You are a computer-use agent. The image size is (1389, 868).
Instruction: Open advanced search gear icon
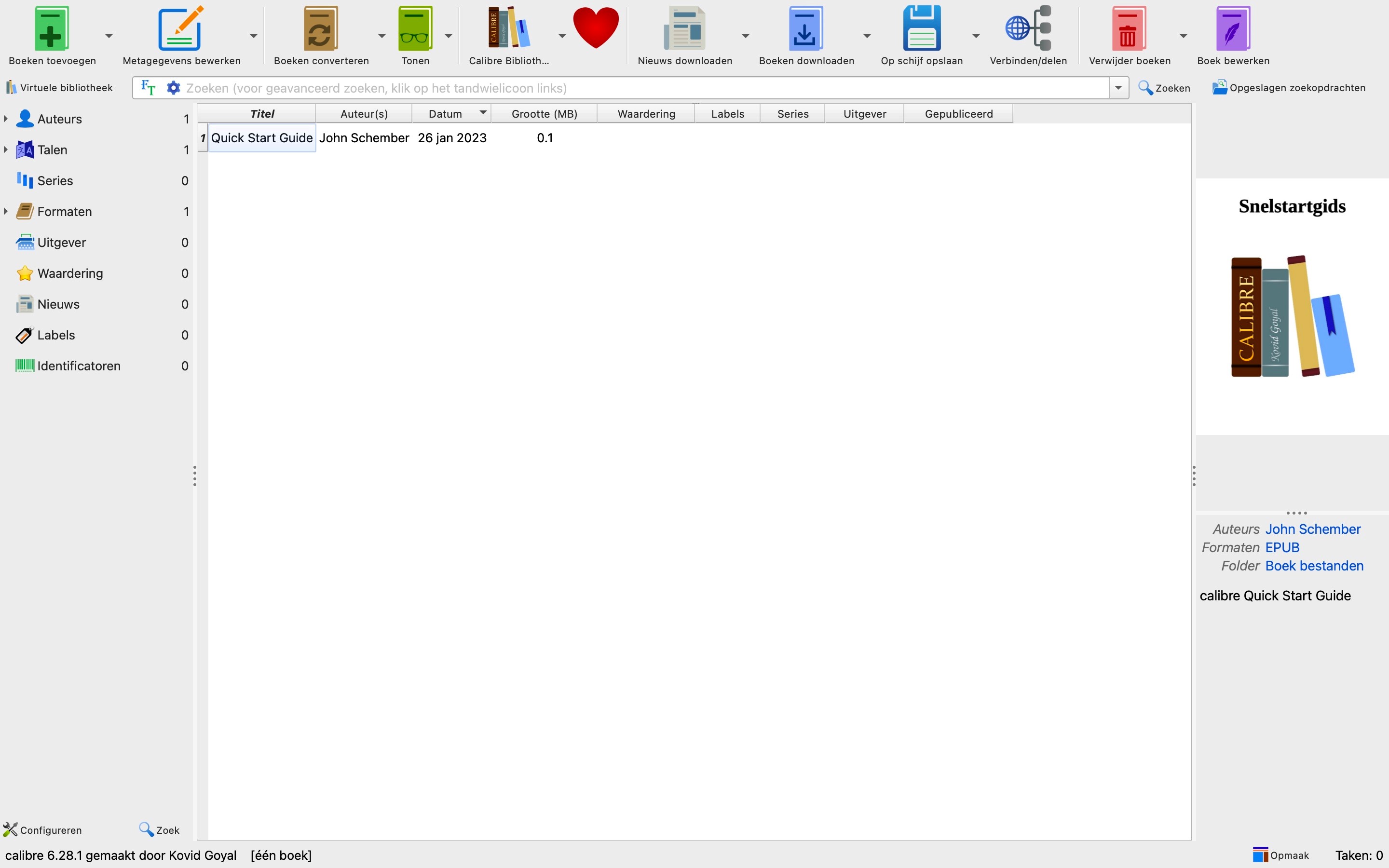(x=173, y=88)
